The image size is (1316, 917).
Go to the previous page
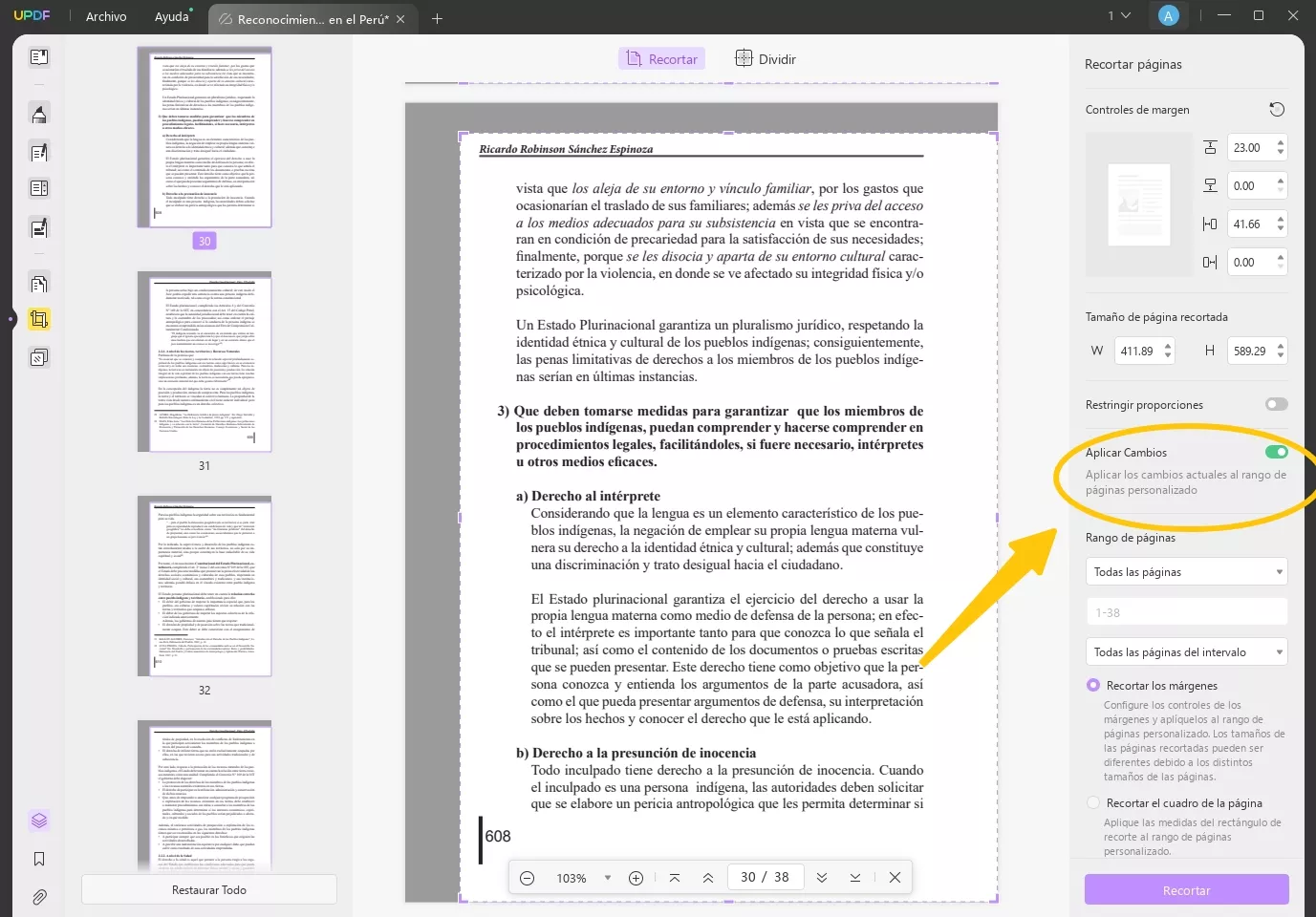pyautogui.click(x=708, y=878)
